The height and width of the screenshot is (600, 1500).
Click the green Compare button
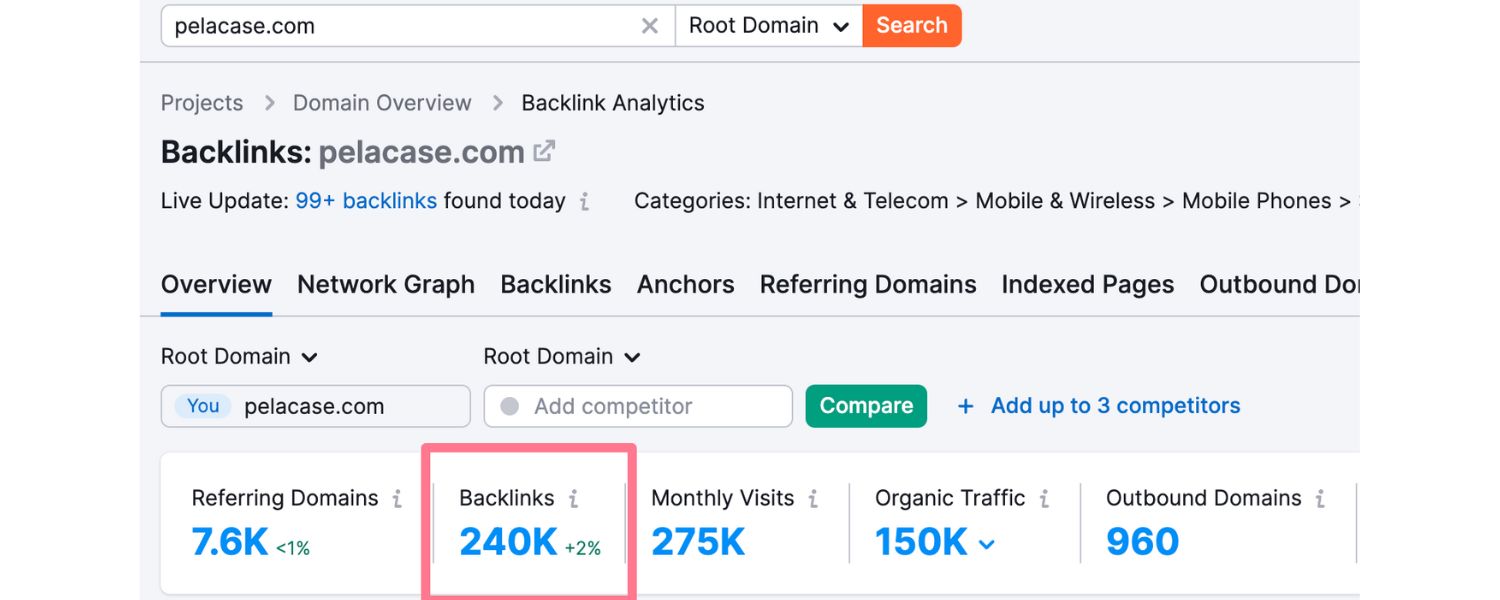(x=866, y=406)
